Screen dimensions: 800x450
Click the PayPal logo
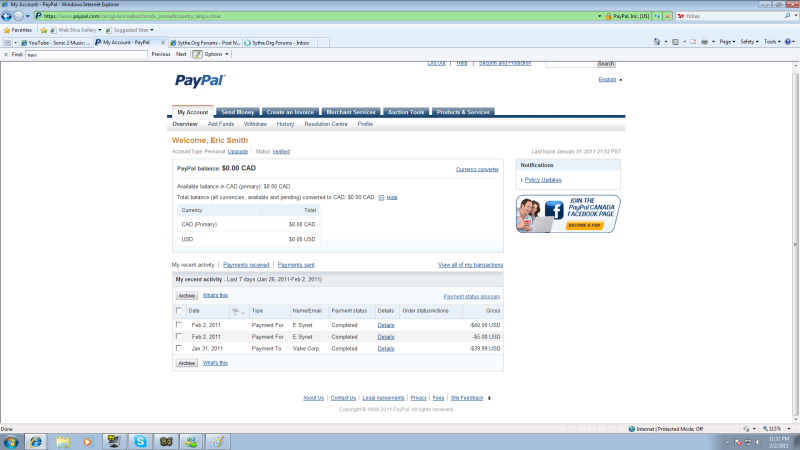point(199,81)
